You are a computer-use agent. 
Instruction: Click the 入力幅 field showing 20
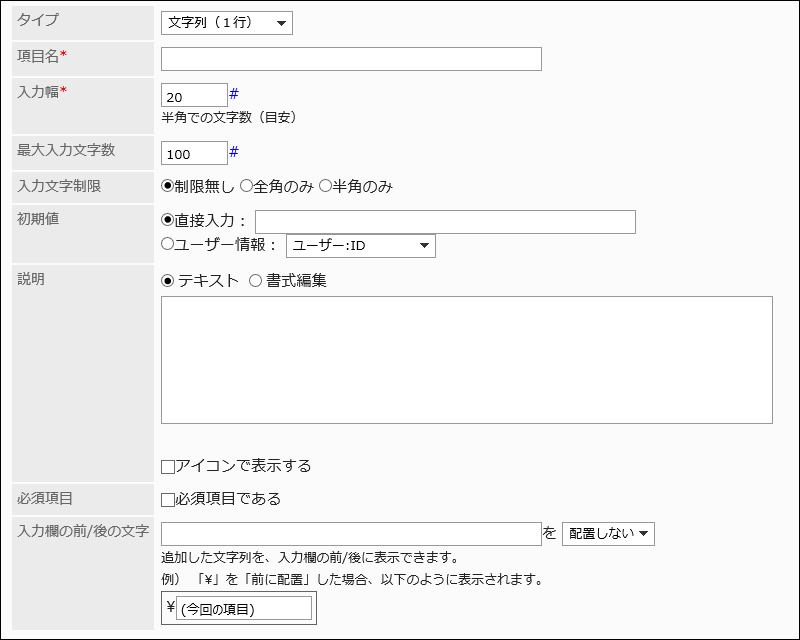click(194, 95)
